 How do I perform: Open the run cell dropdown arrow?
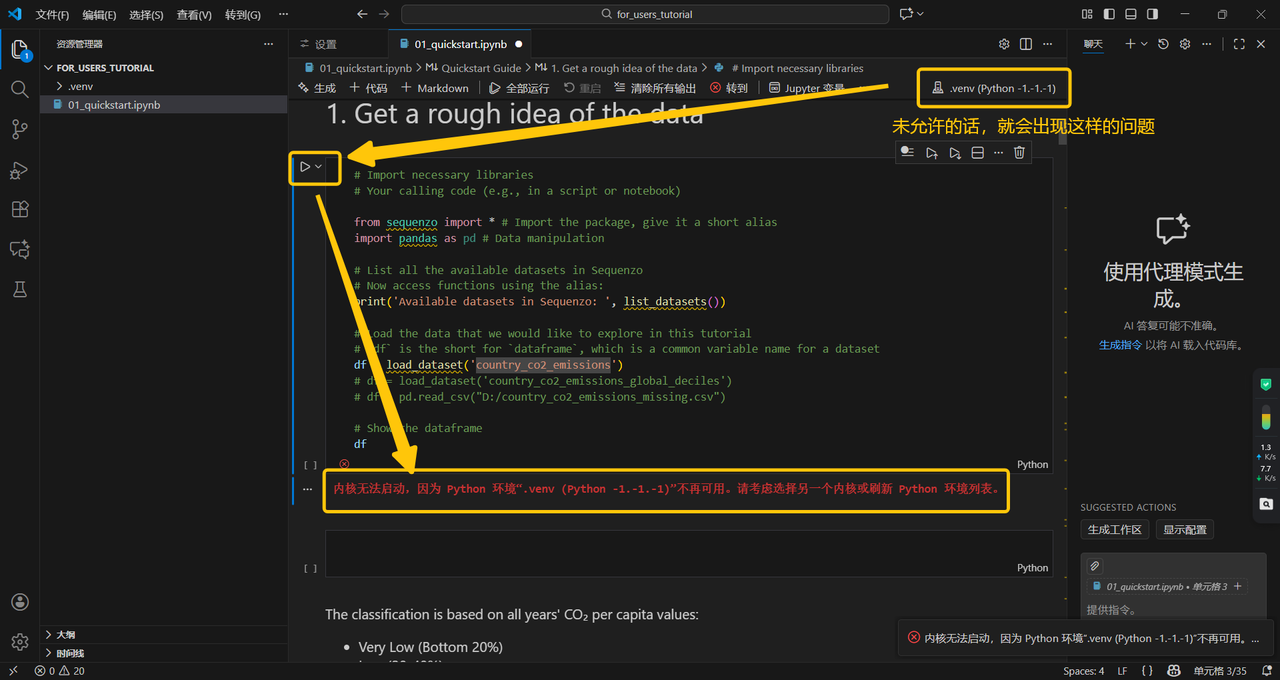point(319,167)
